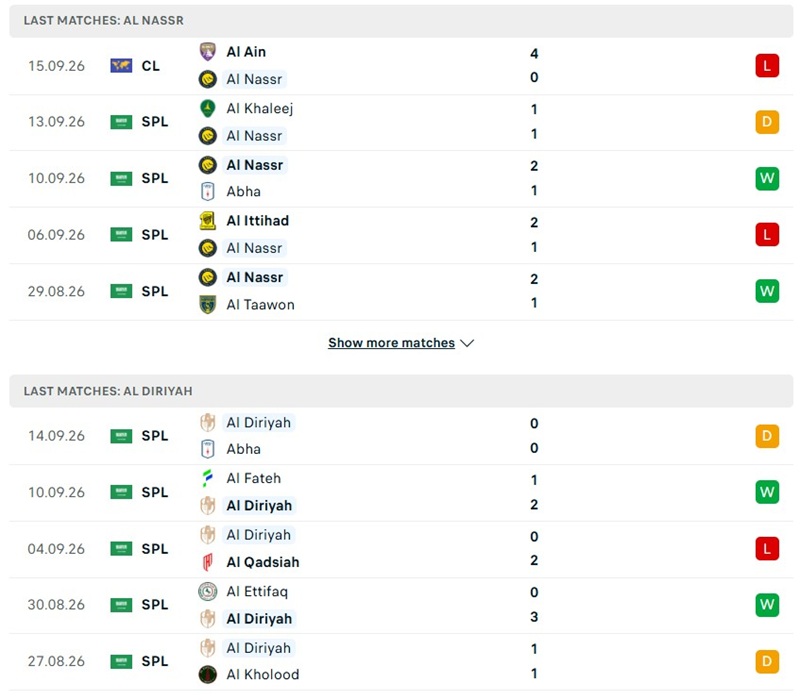The height and width of the screenshot is (700, 800).
Task: Click the Al Taawon club crest
Action: pyautogui.click(x=208, y=305)
